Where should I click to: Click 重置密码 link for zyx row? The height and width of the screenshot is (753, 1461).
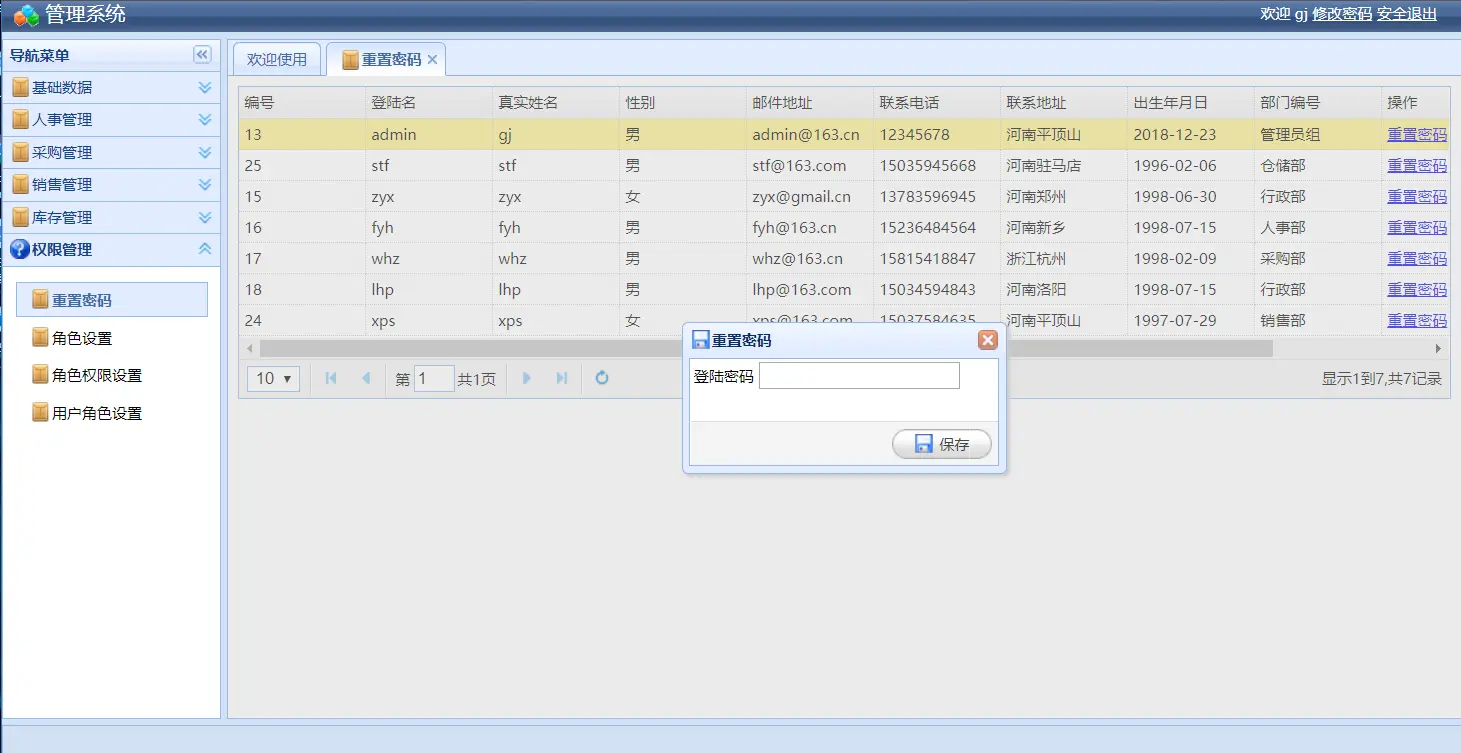coord(1417,196)
